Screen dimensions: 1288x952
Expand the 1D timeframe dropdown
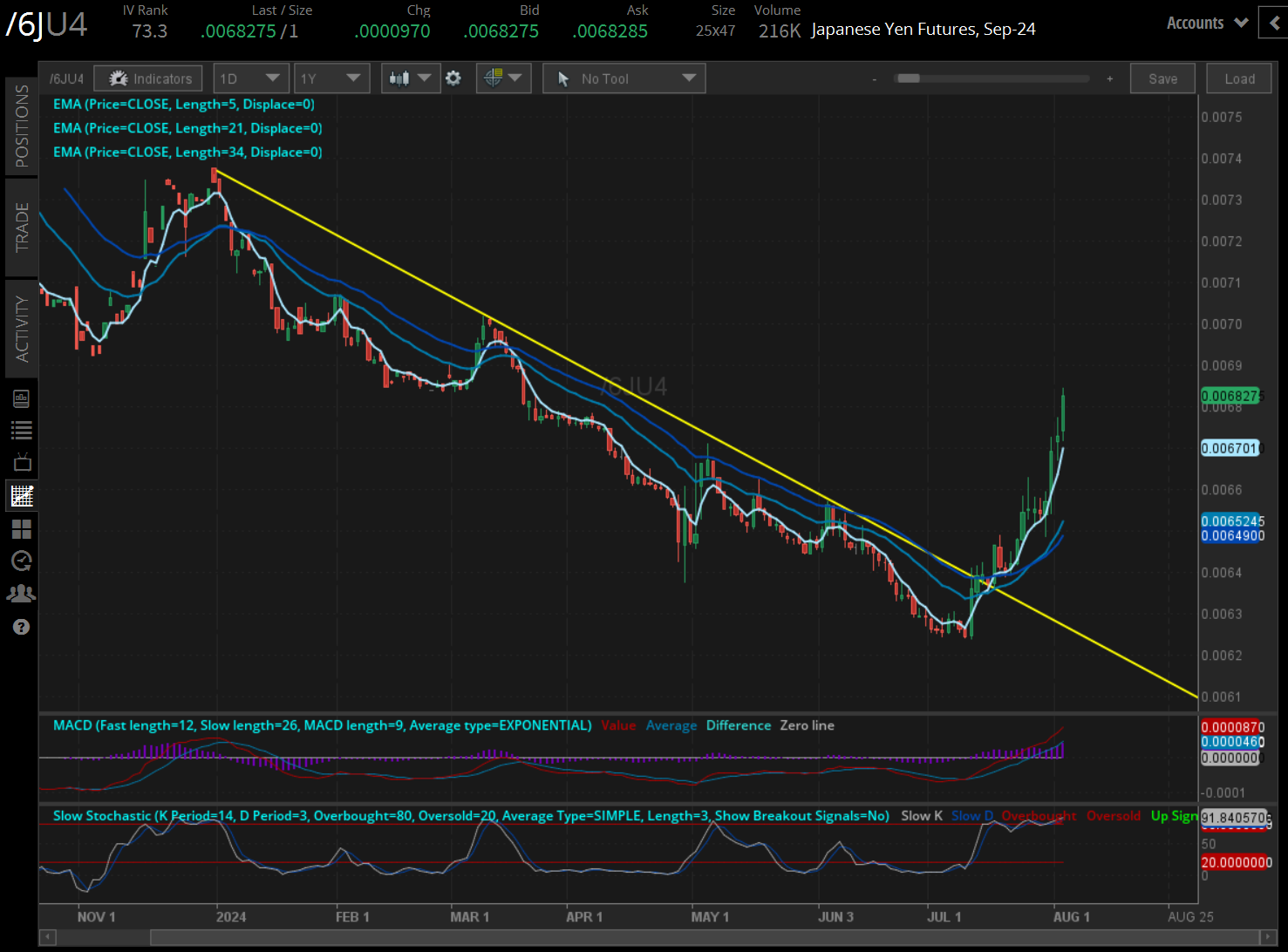tap(251, 78)
